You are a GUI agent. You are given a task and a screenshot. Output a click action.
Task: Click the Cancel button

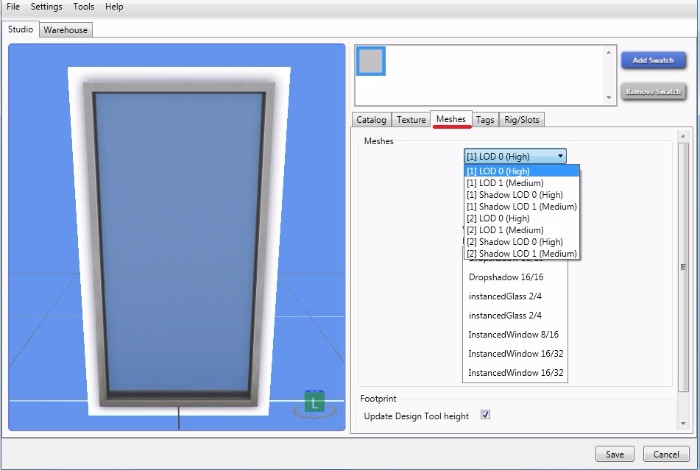point(666,454)
